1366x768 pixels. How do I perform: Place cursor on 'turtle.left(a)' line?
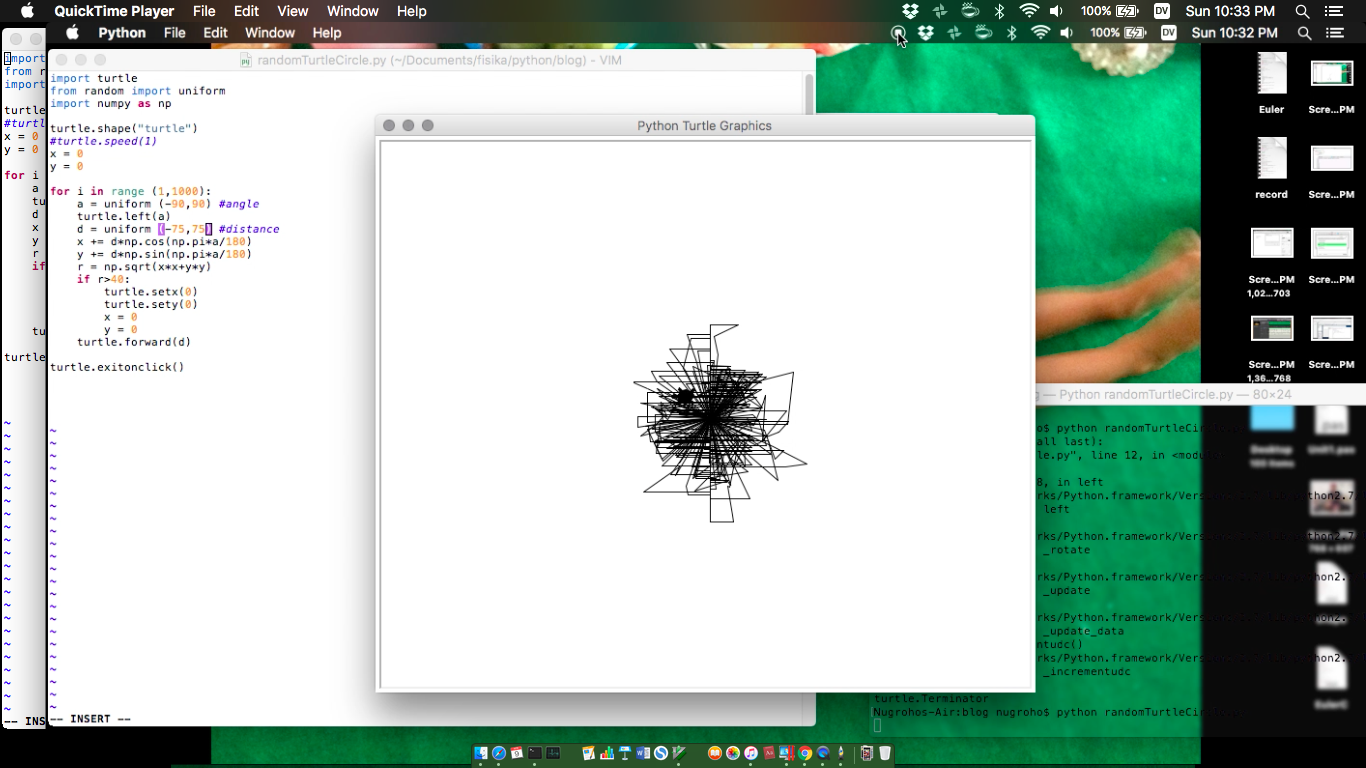[x=124, y=216]
